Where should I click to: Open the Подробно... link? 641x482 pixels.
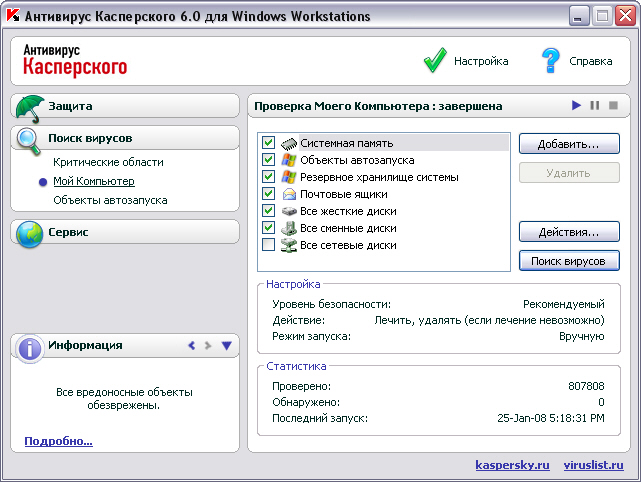tap(58, 441)
